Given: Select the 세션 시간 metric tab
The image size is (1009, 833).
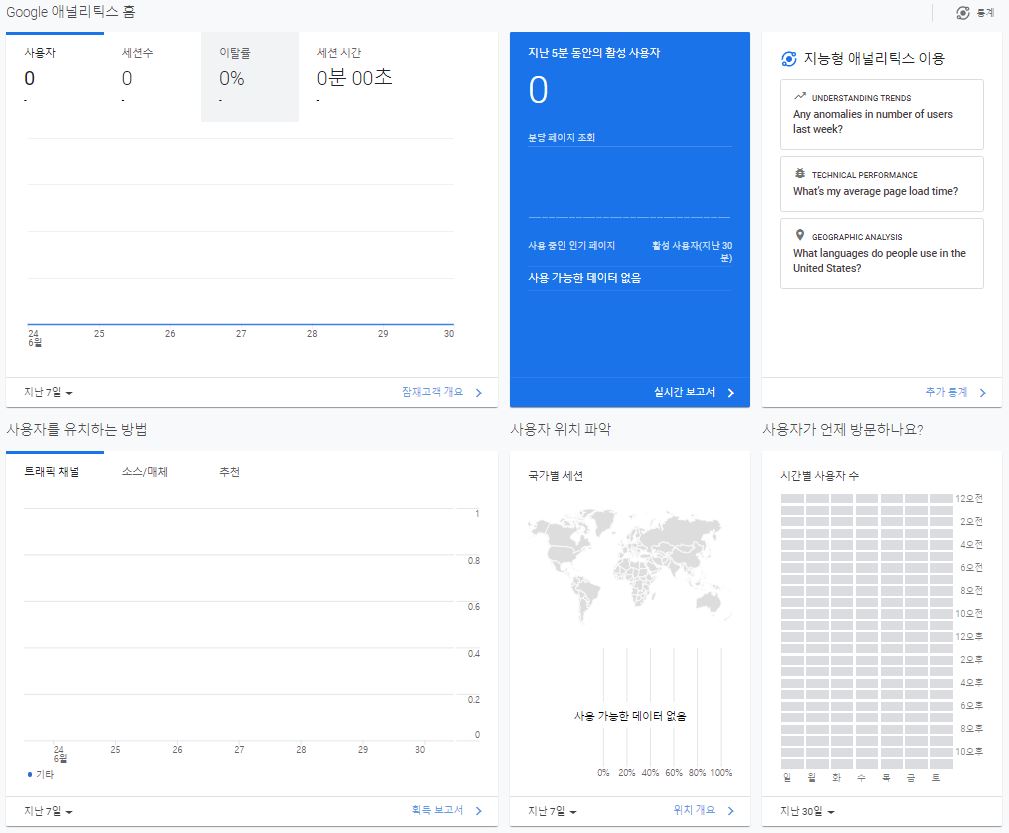Looking at the screenshot, I should coord(355,77).
